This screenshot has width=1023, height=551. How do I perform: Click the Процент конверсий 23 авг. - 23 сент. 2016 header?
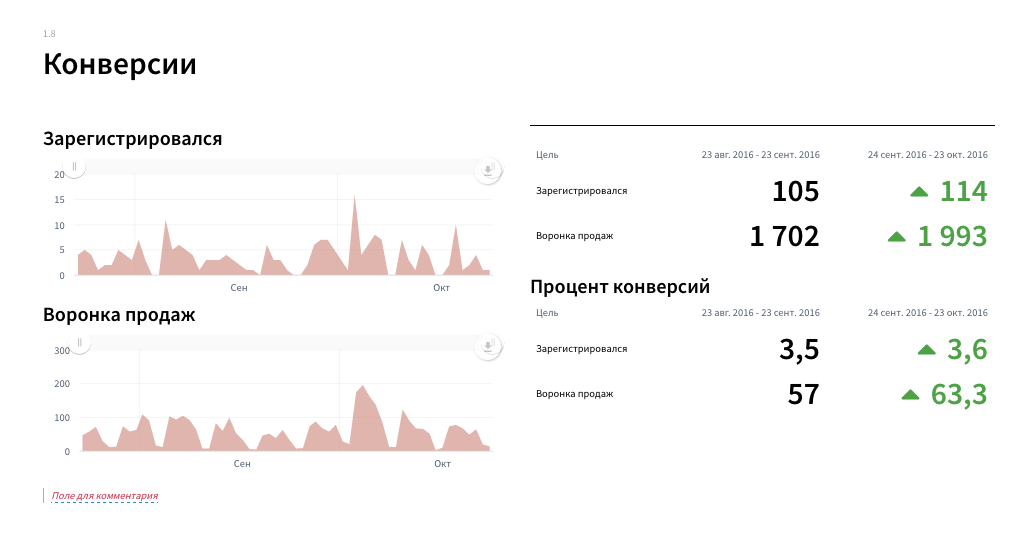pyautogui.click(x=761, y=313)
